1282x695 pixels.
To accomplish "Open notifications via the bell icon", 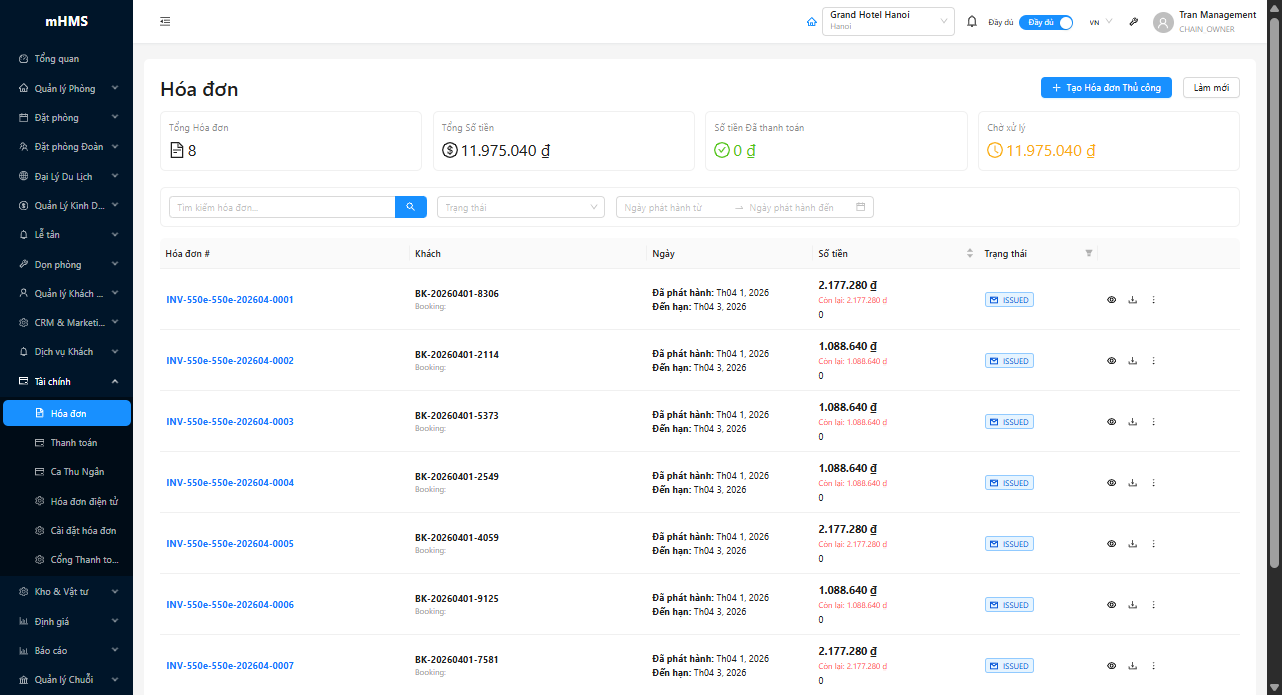I will point(971,22).
